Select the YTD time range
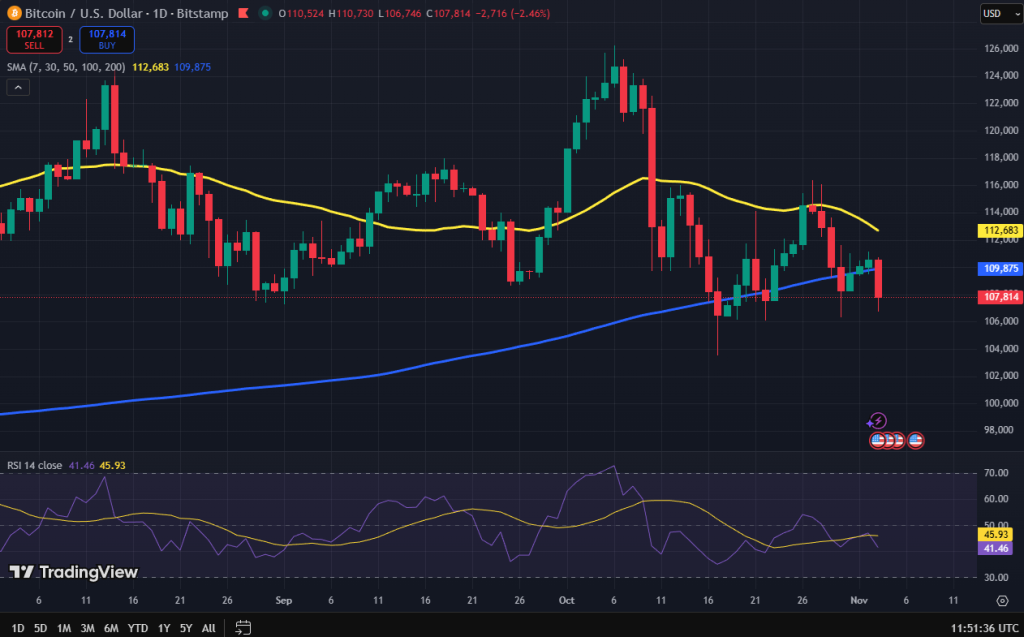The image size is (1024, 637). [138, 628]
